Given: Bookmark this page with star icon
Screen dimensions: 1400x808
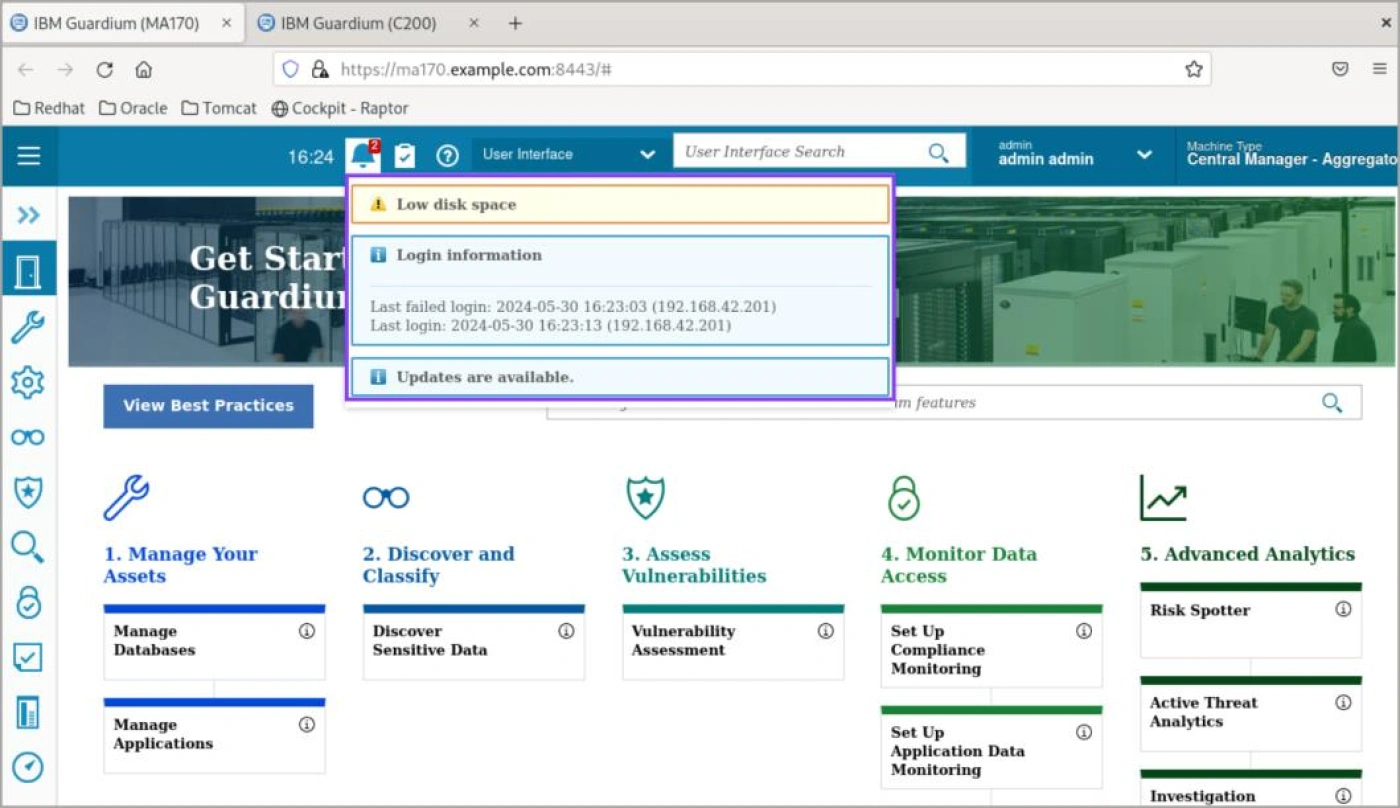Looking at the screenshot, I should 1193,69.
